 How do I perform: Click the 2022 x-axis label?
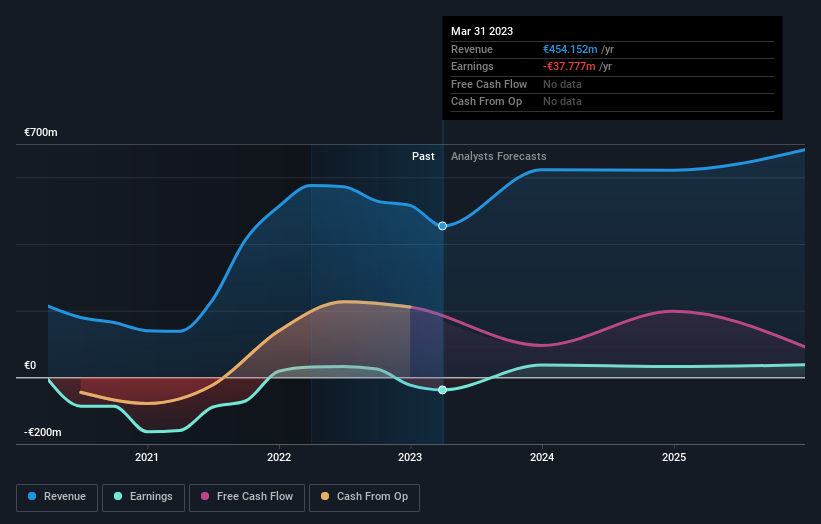click(279, 458)
